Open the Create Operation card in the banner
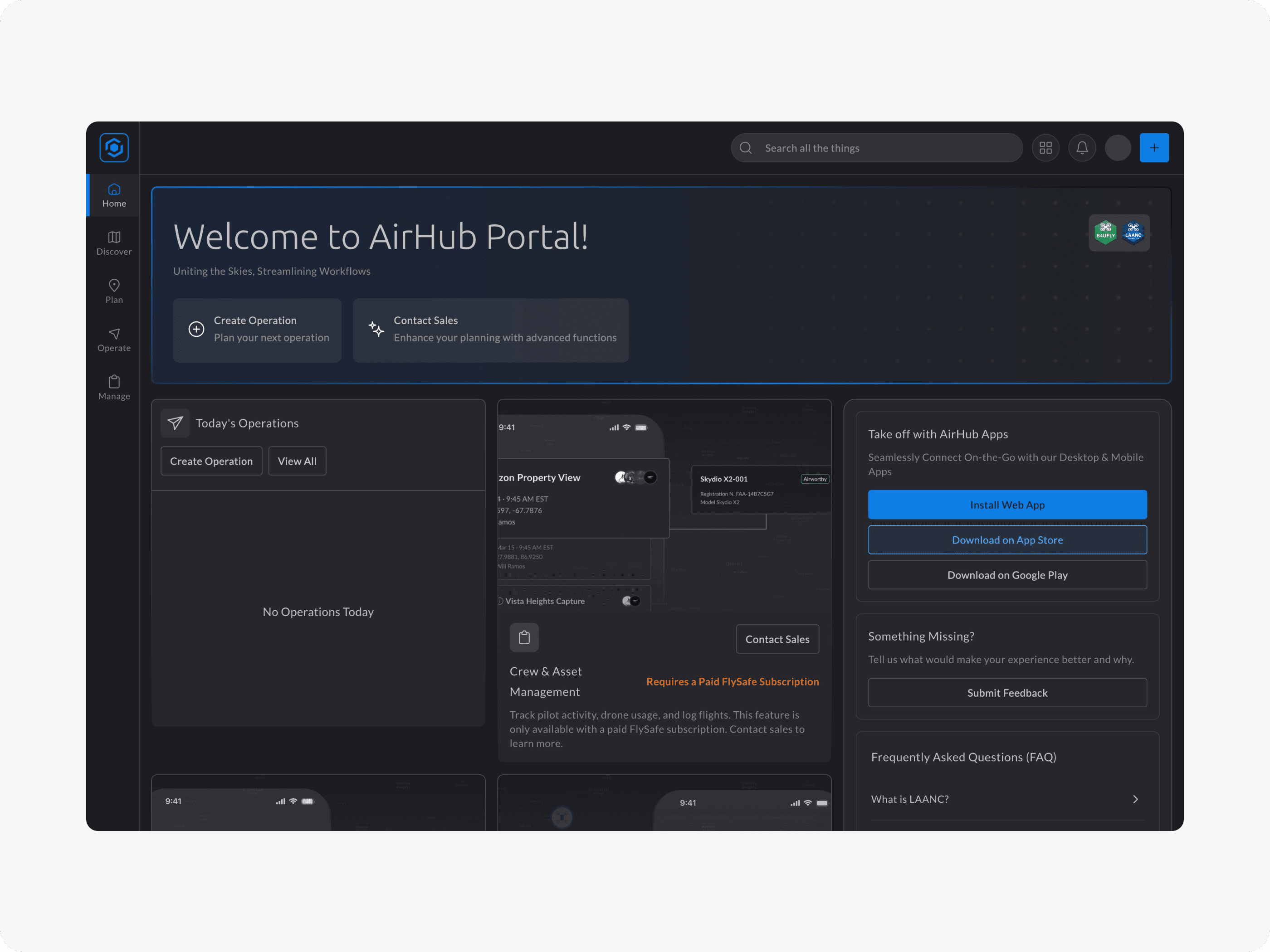This screenshot has width=1270, height=952. point(257,330)
